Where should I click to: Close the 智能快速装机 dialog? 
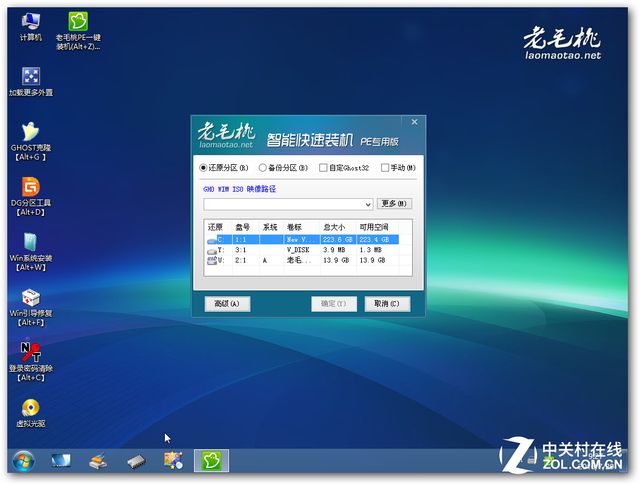(x=414, y=122)
